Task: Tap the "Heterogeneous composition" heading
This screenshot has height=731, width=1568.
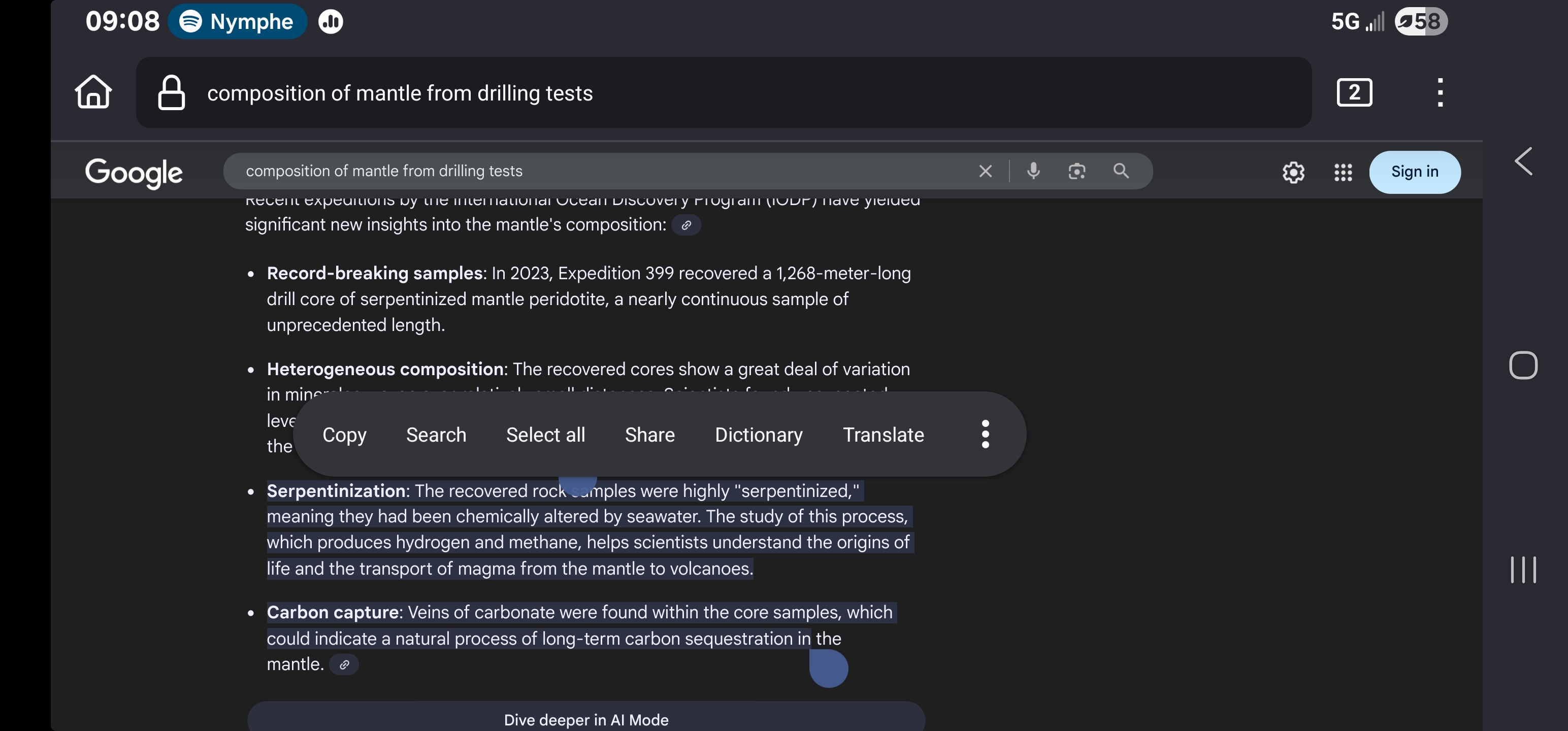Action: [385, 369]
